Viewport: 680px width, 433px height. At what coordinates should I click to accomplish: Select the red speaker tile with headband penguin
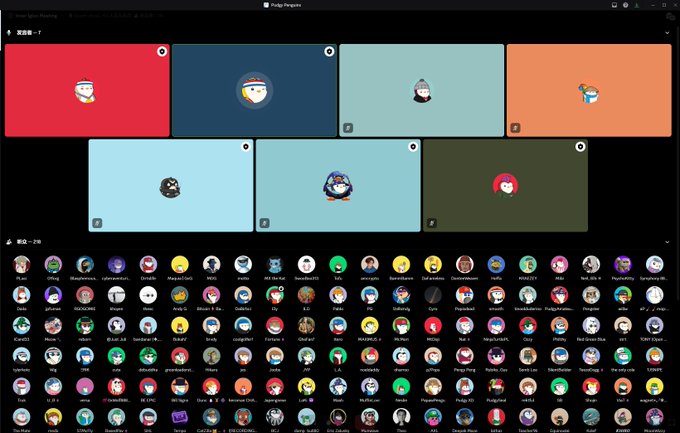tap(87, 90)
